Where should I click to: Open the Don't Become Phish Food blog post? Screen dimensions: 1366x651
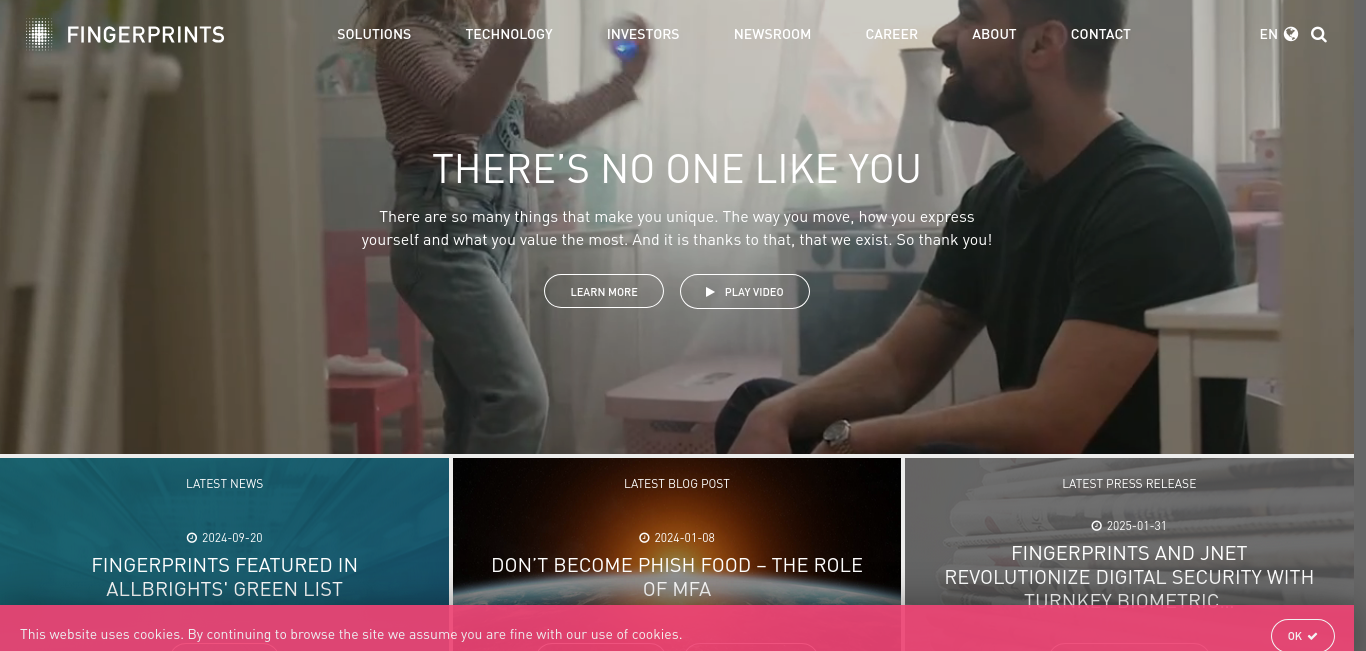677,577
